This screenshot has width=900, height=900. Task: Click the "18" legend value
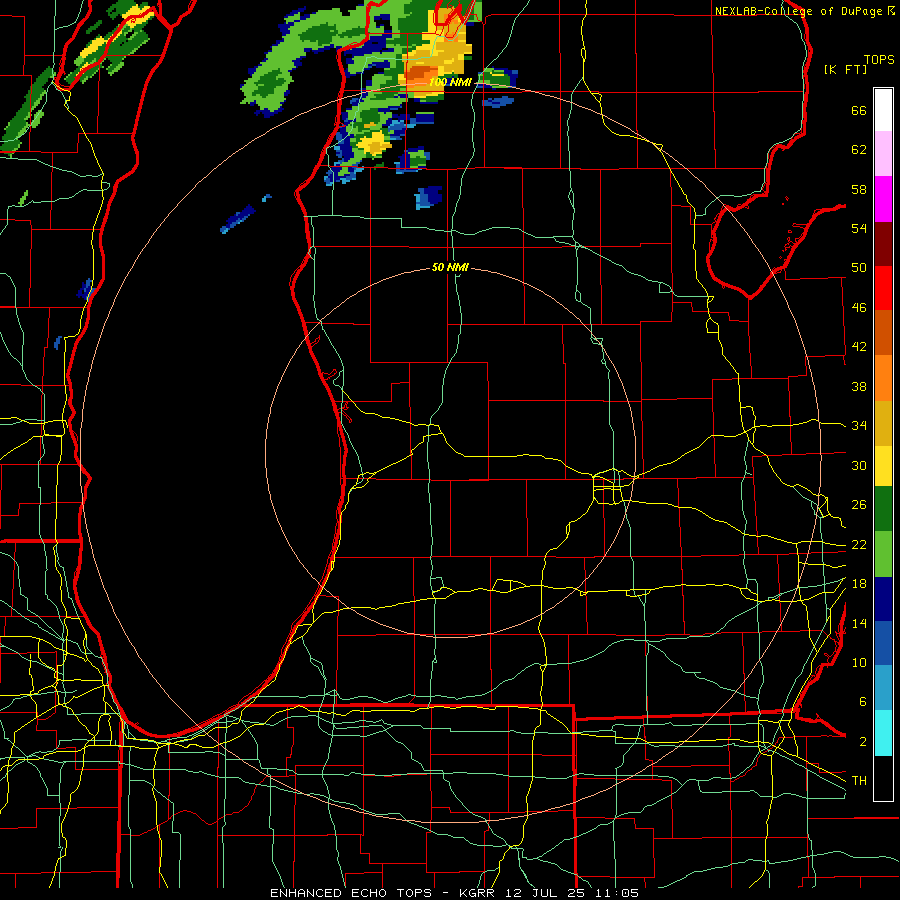click(859, 584)
